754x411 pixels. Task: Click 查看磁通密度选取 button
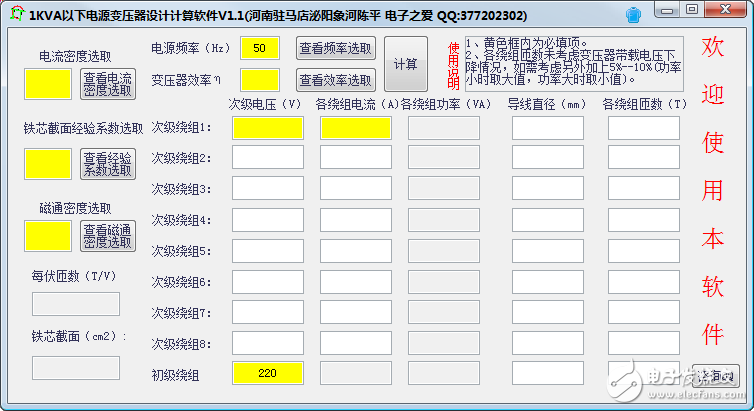pyautogui.click(x=108, y=236)
